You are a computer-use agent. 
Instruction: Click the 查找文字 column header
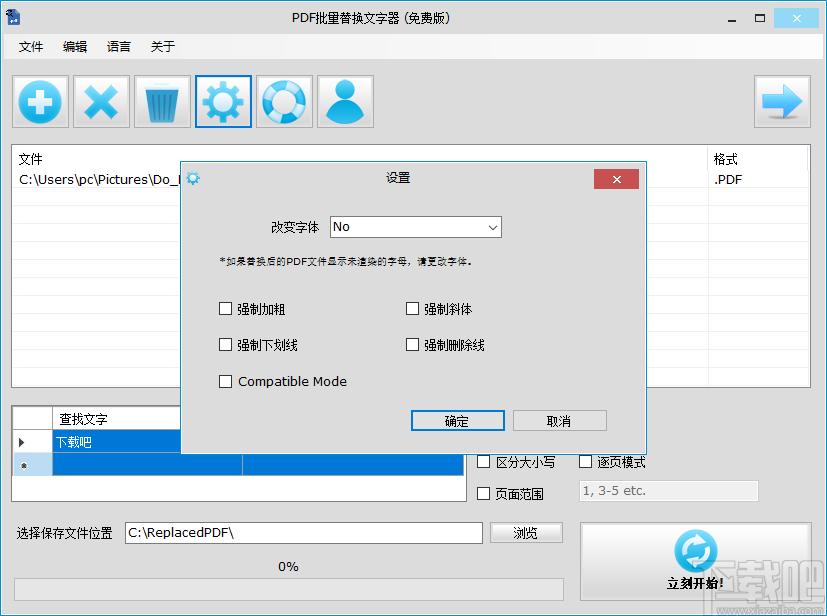(117, 419)
